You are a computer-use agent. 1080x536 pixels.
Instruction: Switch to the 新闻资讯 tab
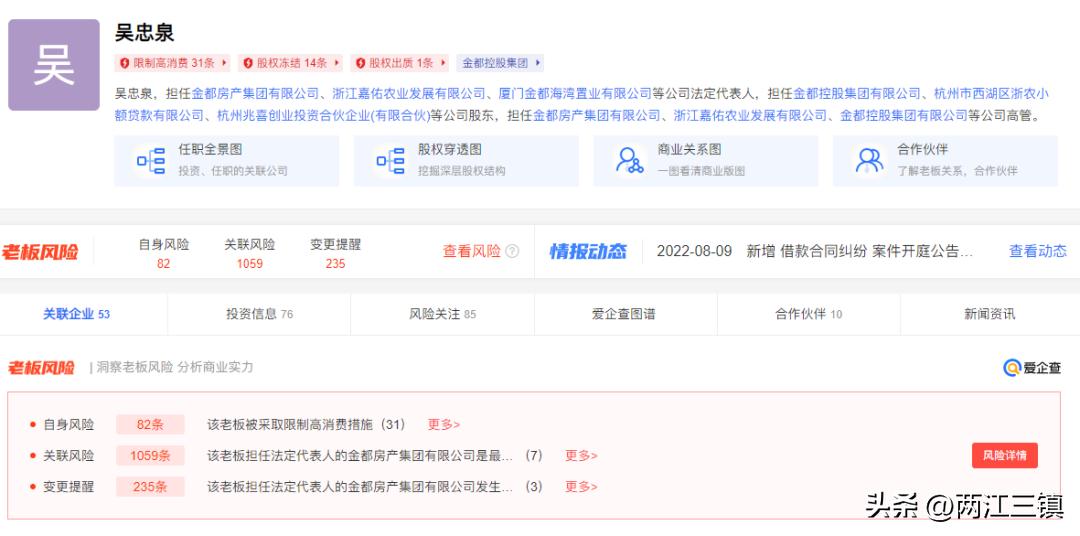[x=990, y=314]
